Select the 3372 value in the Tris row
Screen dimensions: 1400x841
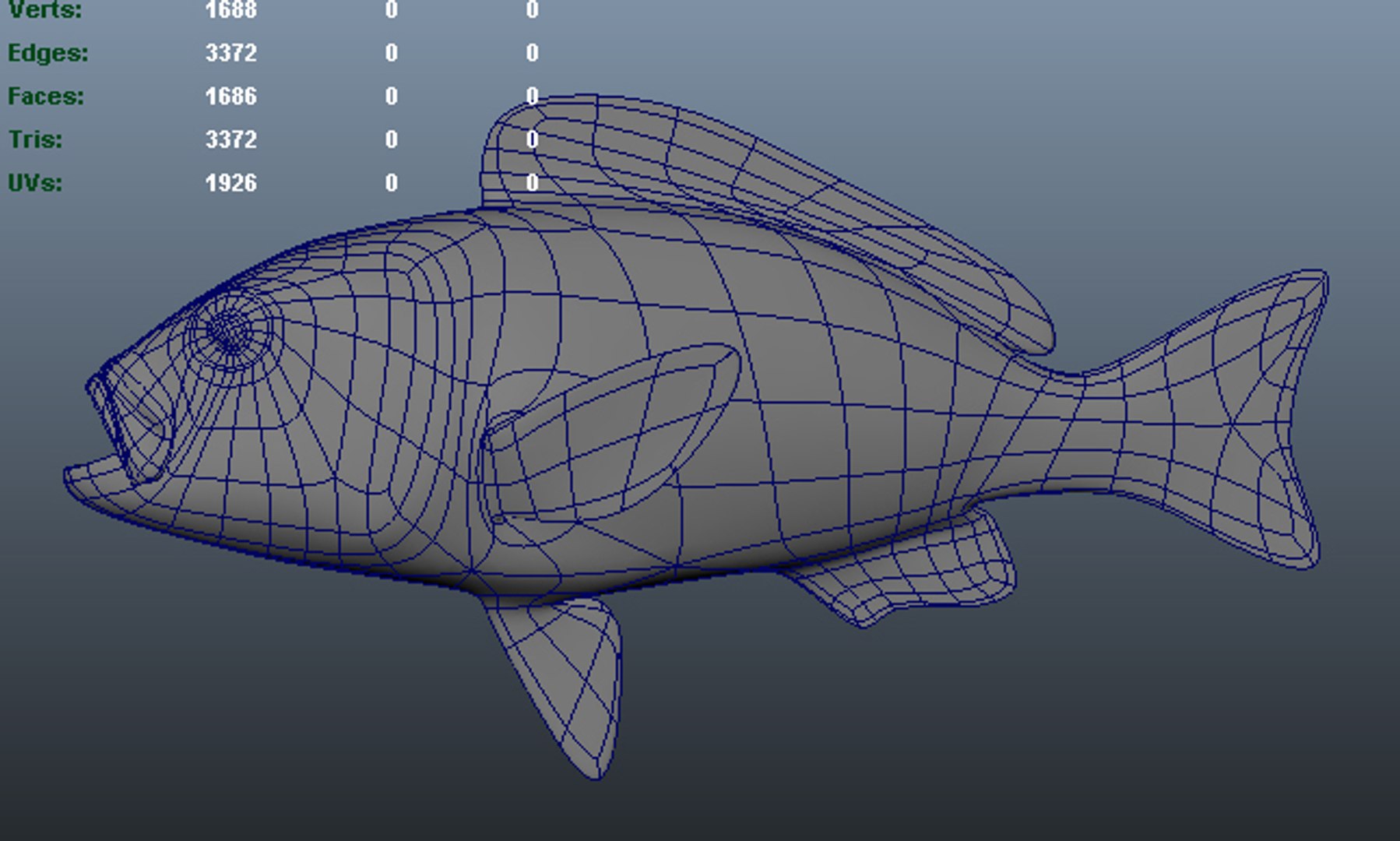(231, 139)
